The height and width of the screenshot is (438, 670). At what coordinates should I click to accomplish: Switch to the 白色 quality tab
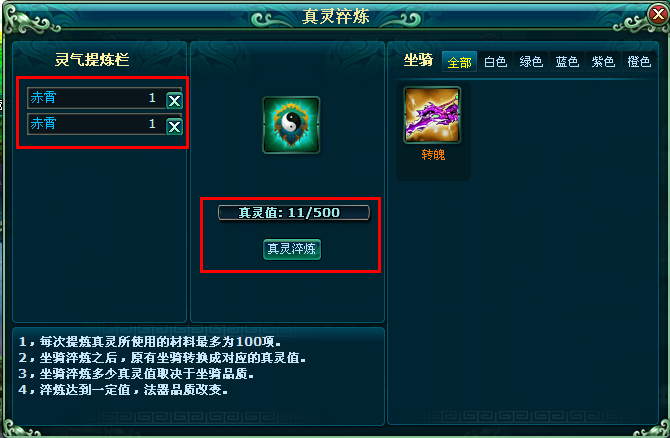click(x=495, y=62)
